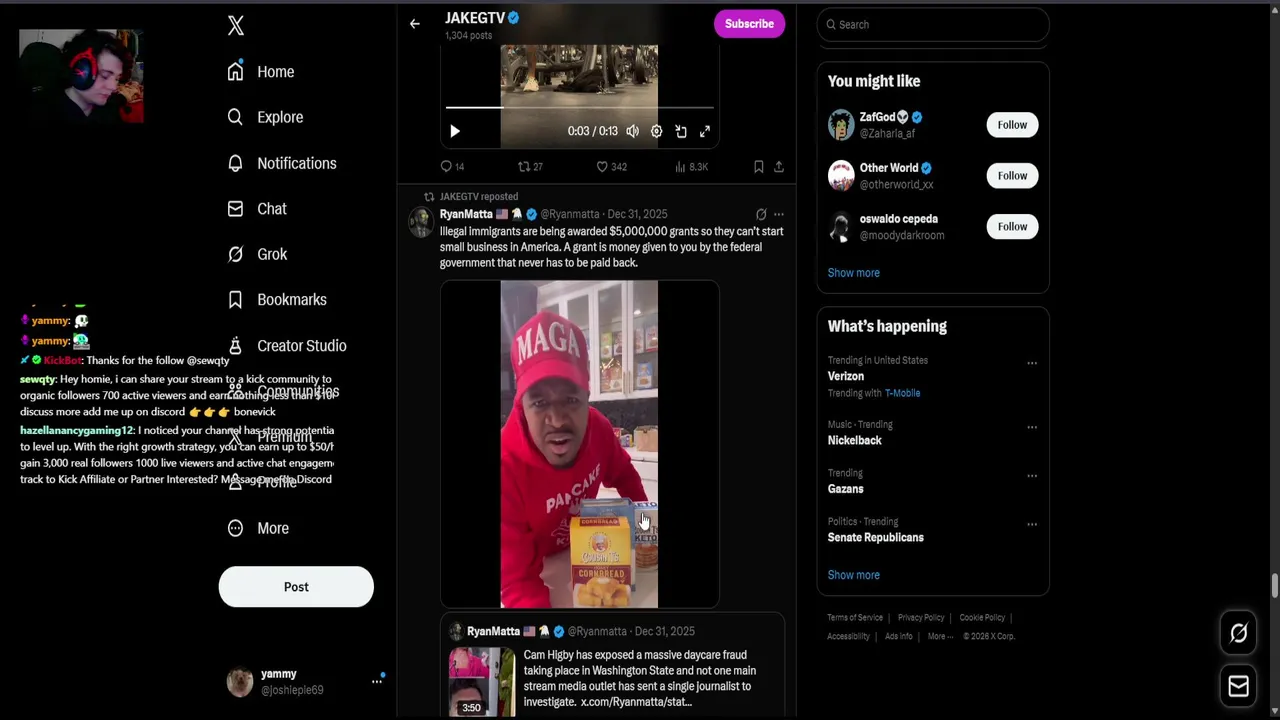
Task: Follow ZafGod
Action: pyautogui.click(x=1012, y=125)
